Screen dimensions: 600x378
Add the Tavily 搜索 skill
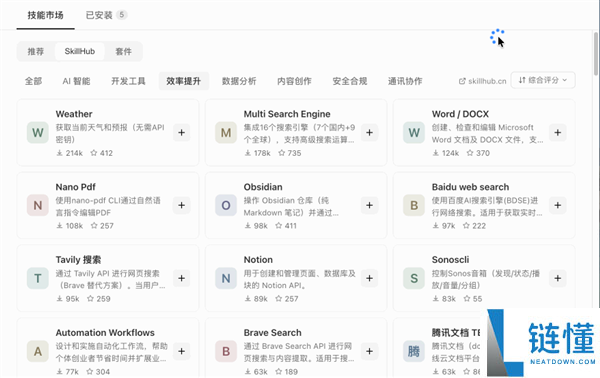pyautogui.click(x=181, y=278)
